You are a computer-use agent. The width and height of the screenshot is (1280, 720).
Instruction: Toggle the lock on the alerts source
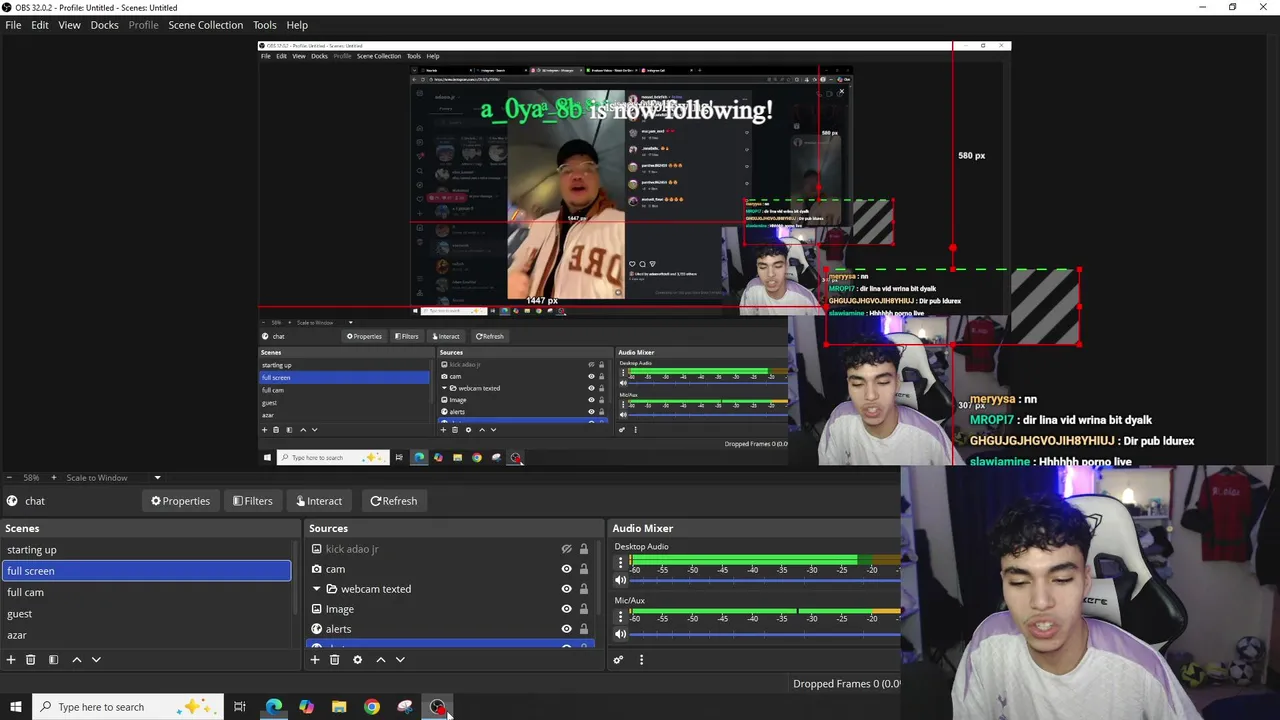click(x=584, y=629)
